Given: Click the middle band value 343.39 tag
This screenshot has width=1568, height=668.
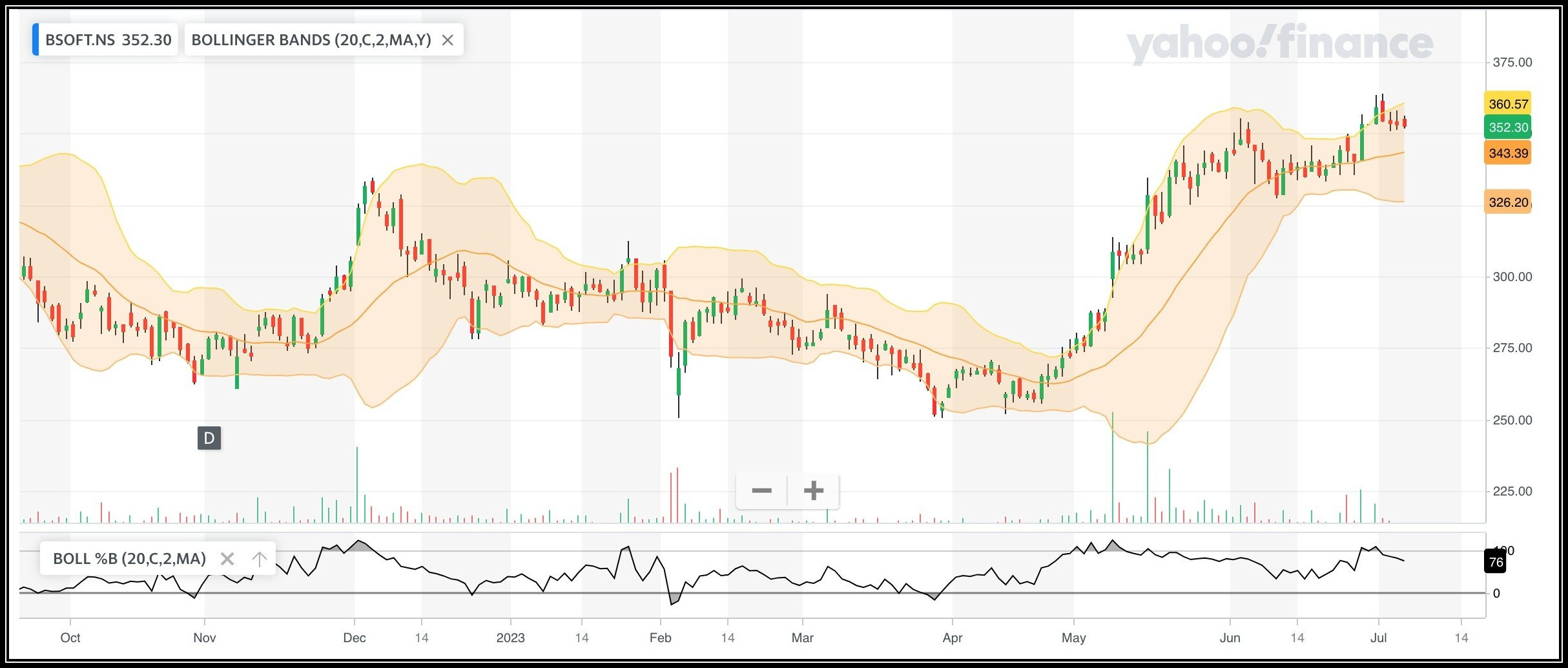Looking at the screenshot, I should coord(1508,153).
